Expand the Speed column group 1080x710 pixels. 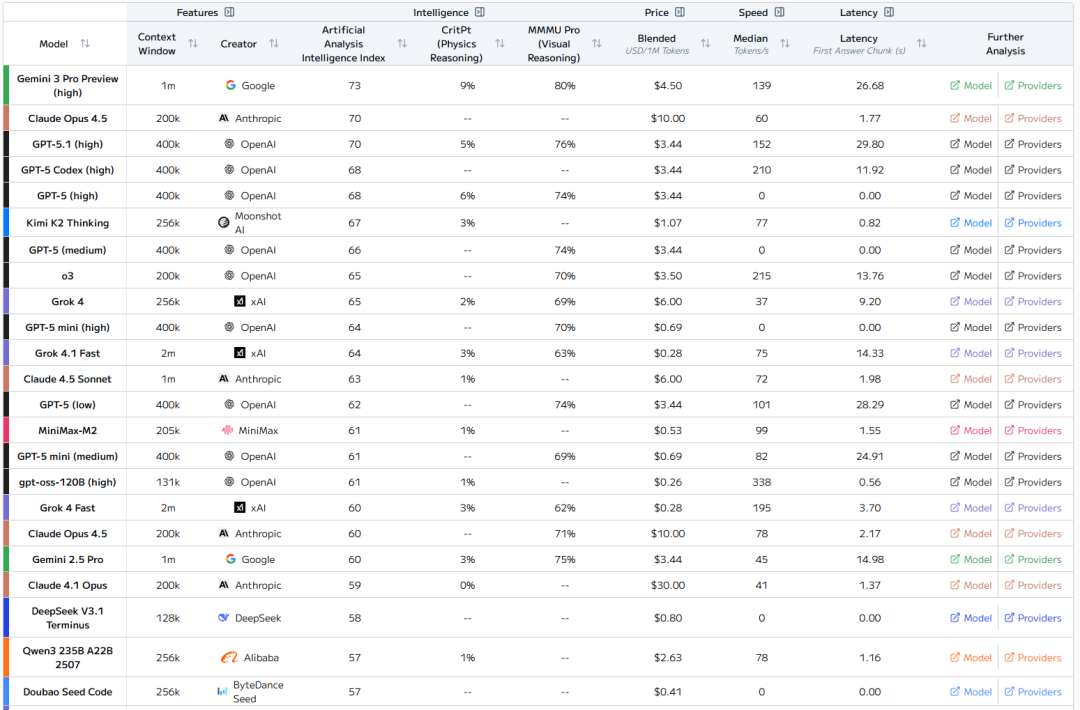(780, 13)
